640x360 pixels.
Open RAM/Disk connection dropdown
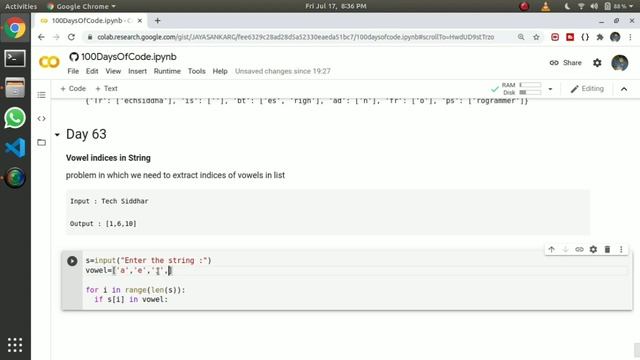coord(550,89)
